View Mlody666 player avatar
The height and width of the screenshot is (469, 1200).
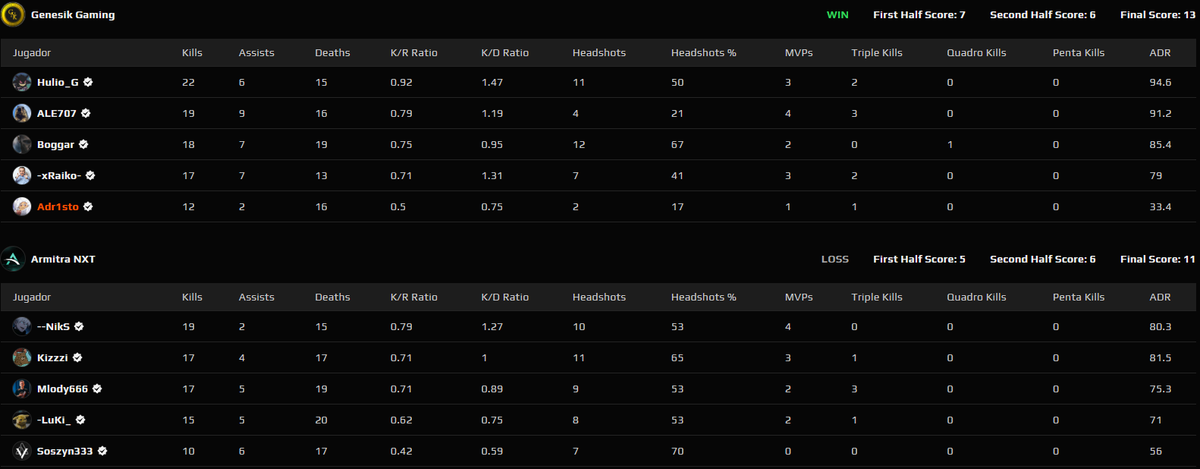pos(22,389)
